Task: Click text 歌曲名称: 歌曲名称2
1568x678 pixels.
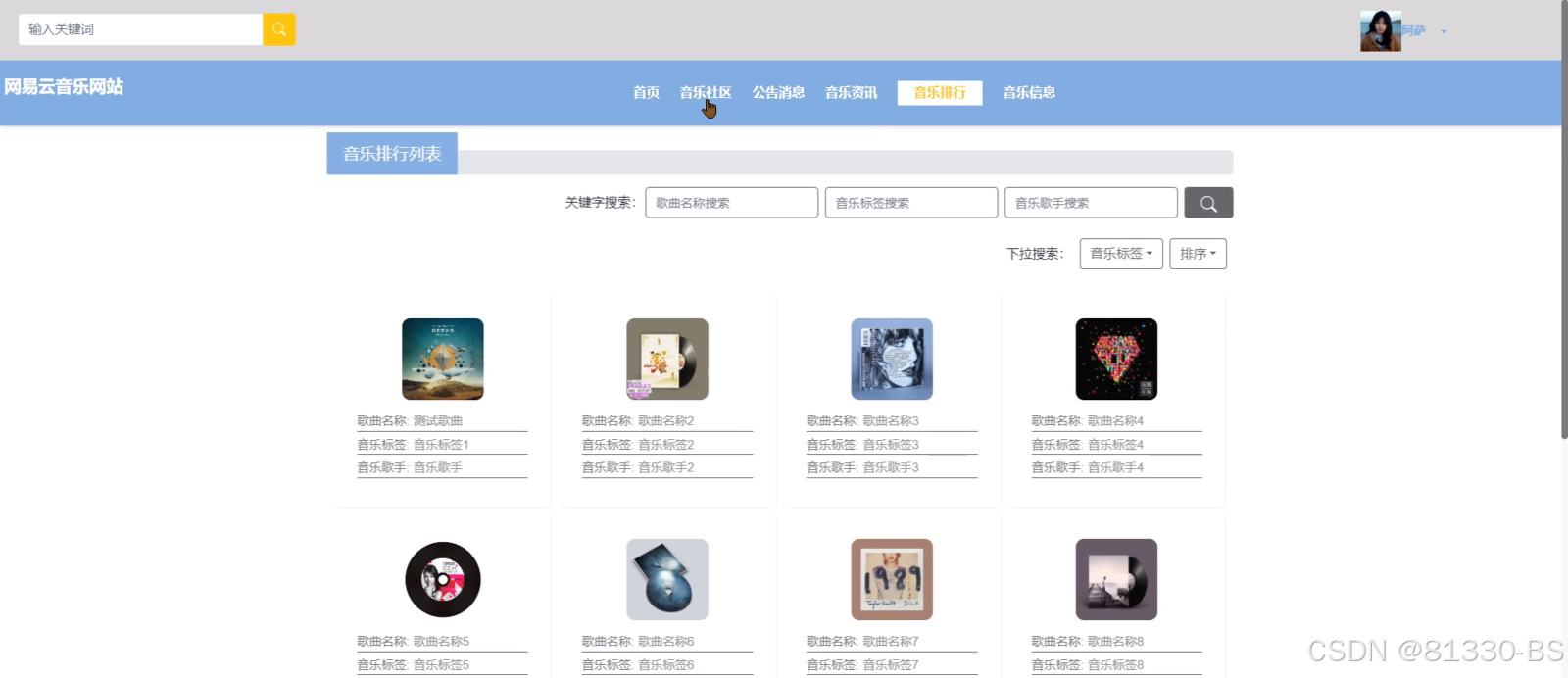Action: [x=638, y=421]
